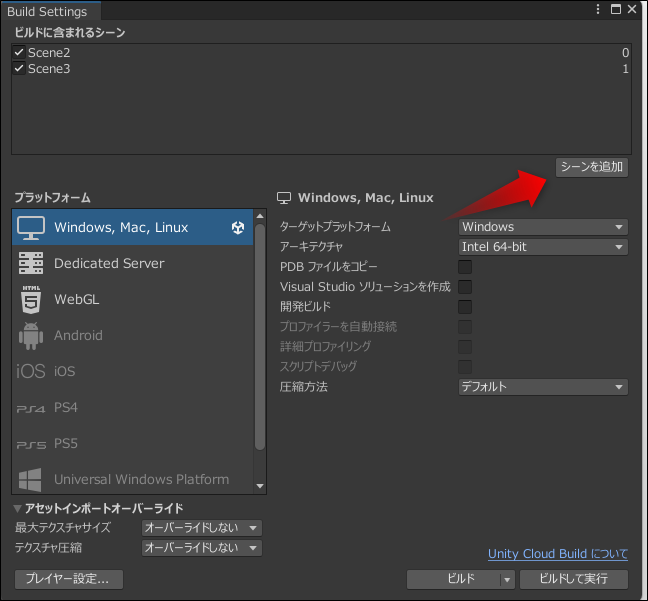
Task: Select the Android platform
Action: (x=132, y=336)
